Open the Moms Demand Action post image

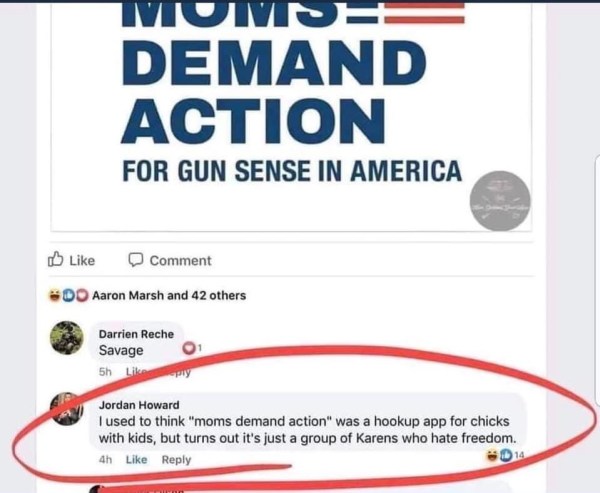291,115
